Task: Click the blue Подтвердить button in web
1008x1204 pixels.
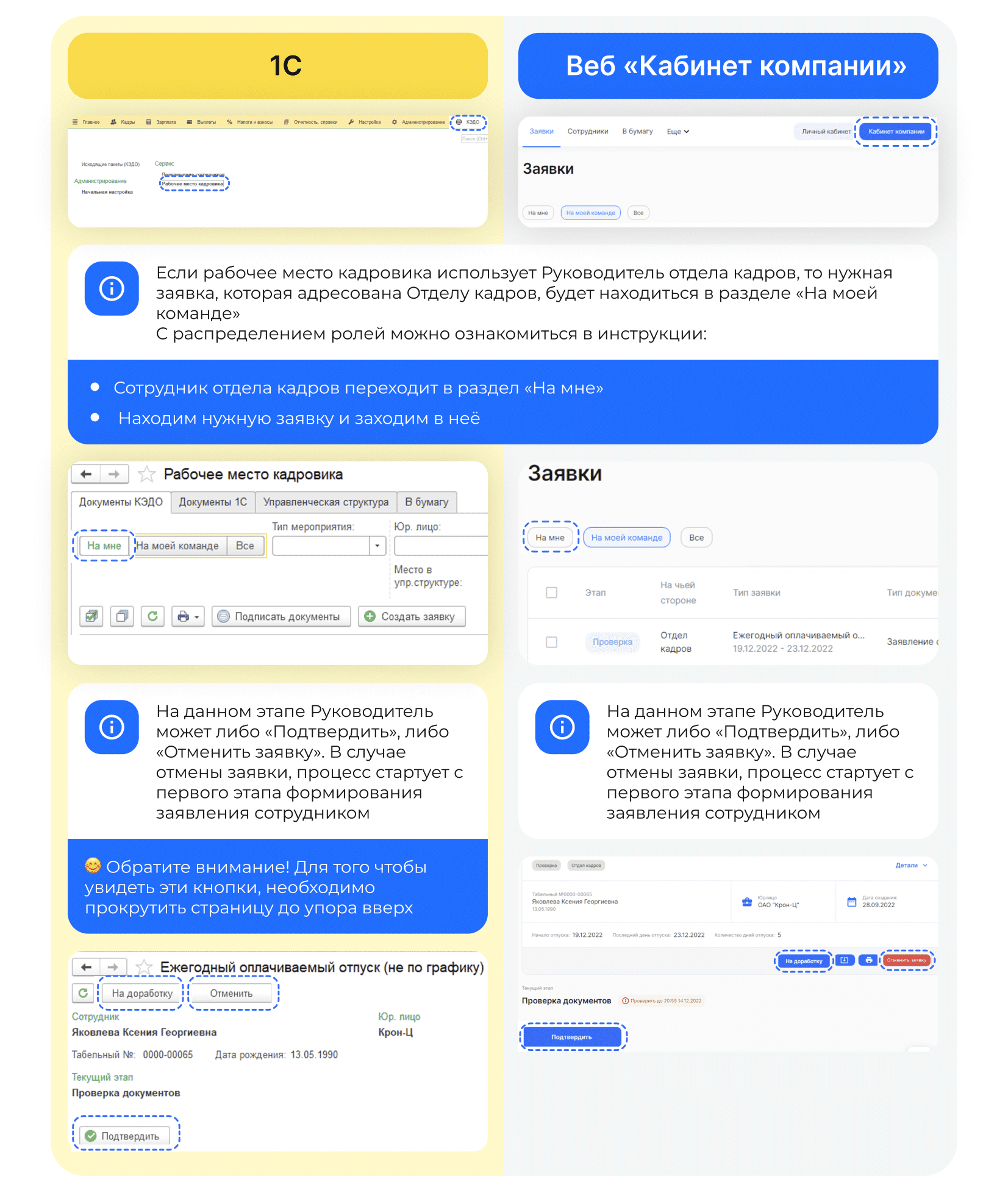Action: coord(572,1037)
